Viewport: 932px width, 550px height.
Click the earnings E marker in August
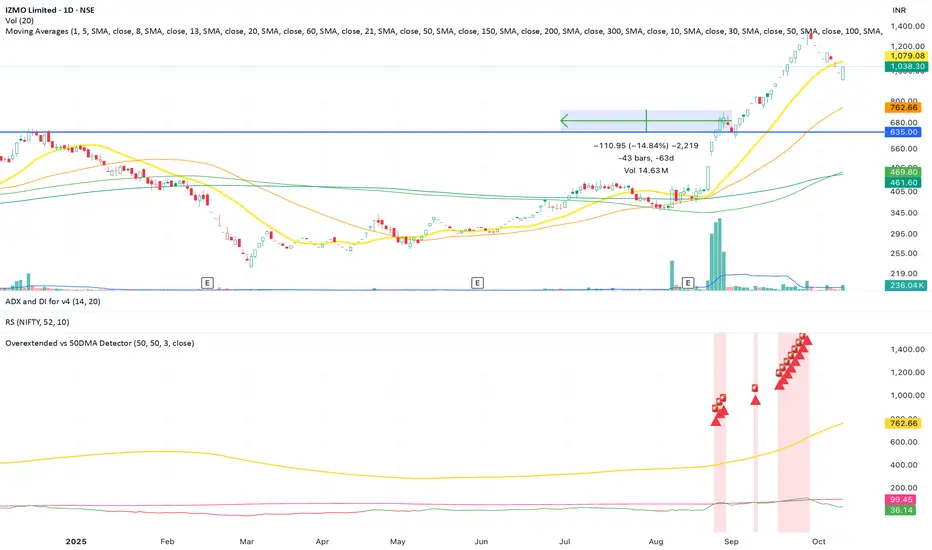point(688,283)
